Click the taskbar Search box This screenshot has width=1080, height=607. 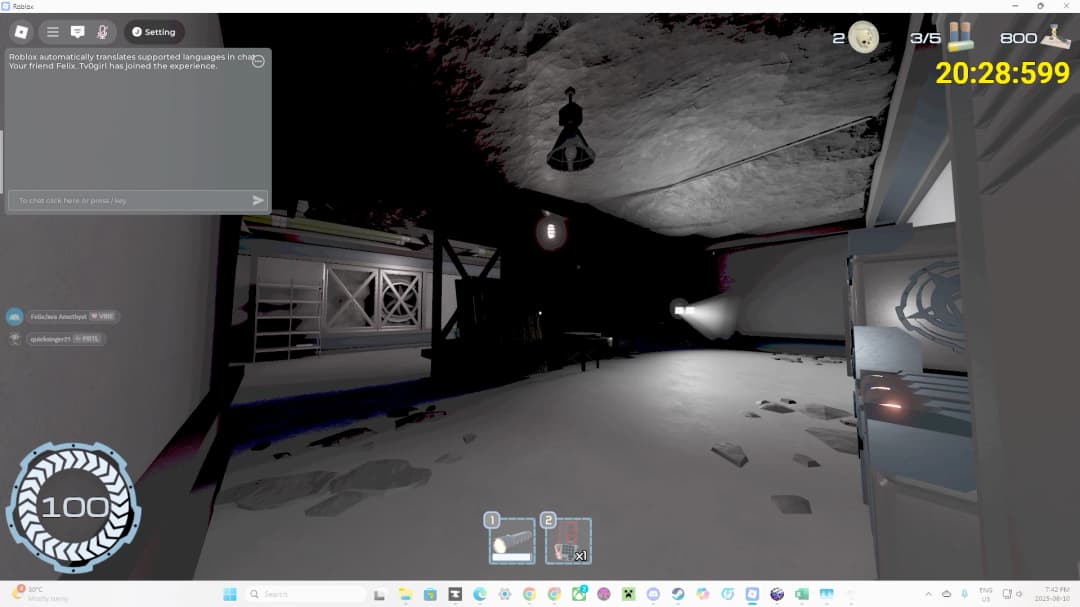coord(306,594)
